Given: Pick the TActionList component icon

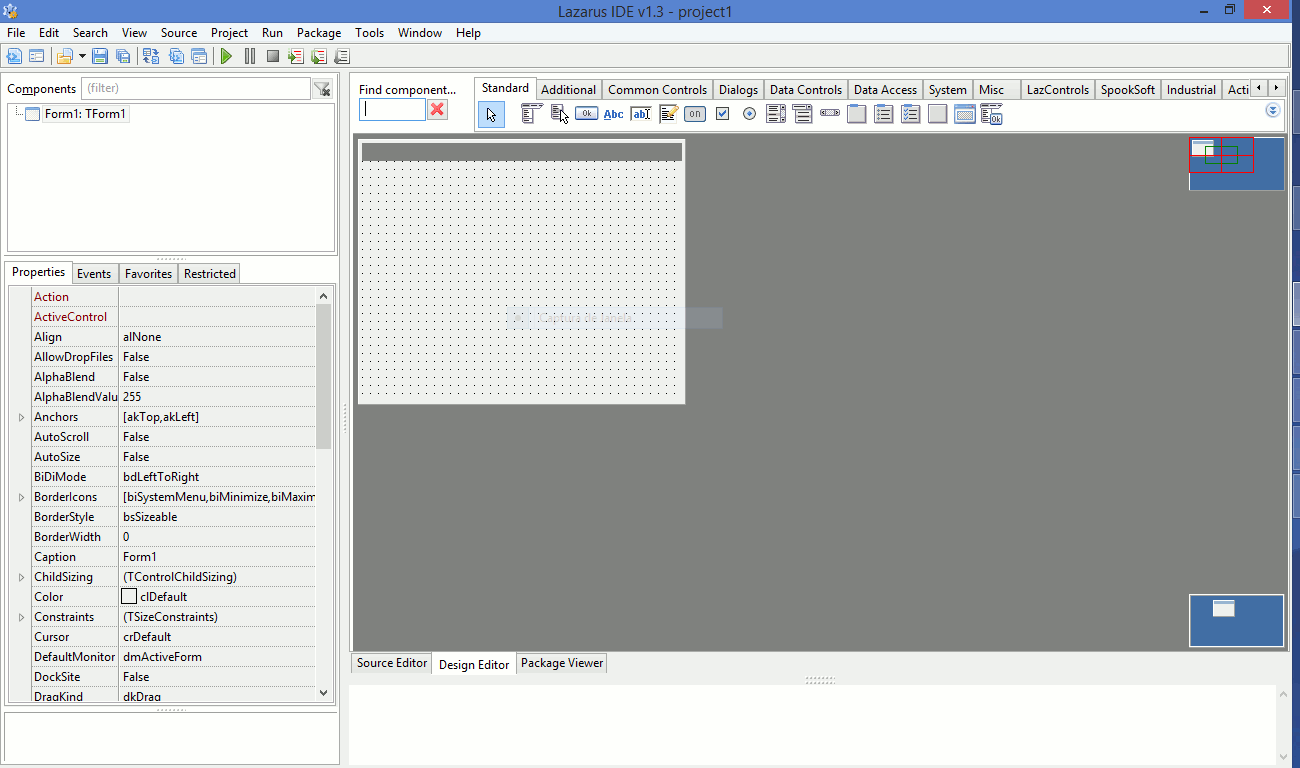Looking at the screenshot, I should click(992, 114).
